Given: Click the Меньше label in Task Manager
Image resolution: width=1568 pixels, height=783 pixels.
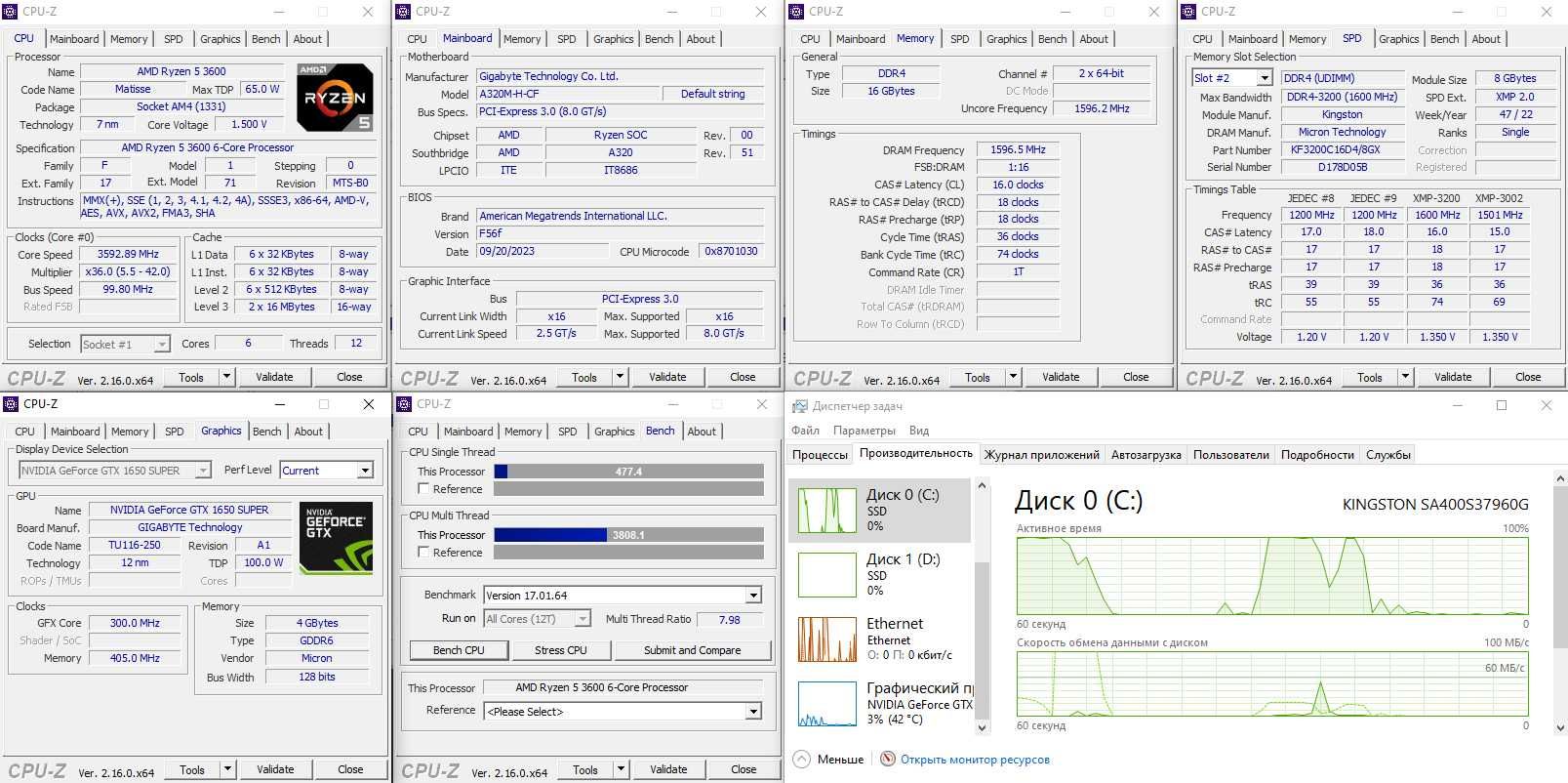Looking at the screenshot, I should (x=840, y=759).
